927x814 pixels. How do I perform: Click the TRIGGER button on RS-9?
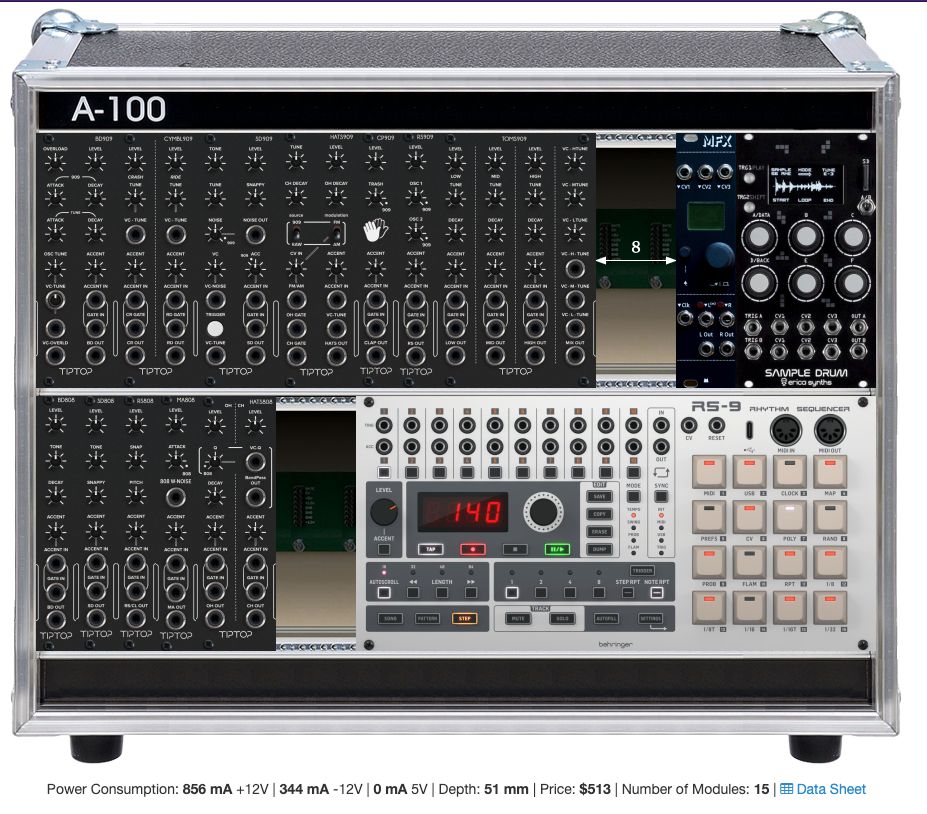pos(642,570)
